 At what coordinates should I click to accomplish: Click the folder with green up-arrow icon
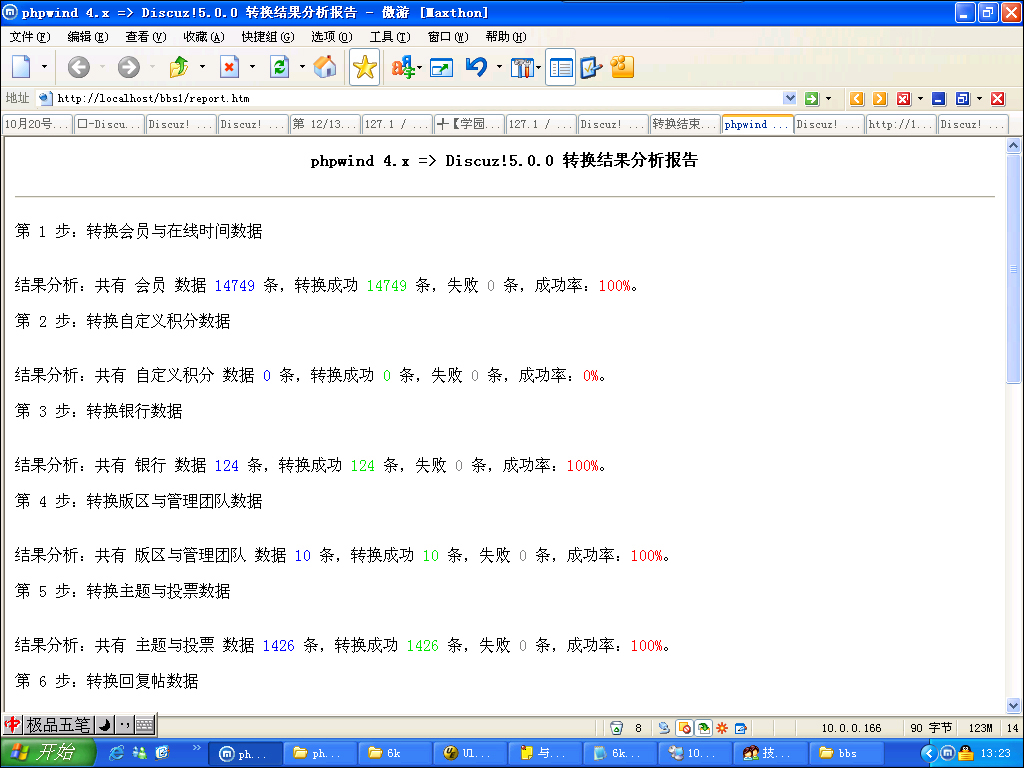click(x=179, y=67)
